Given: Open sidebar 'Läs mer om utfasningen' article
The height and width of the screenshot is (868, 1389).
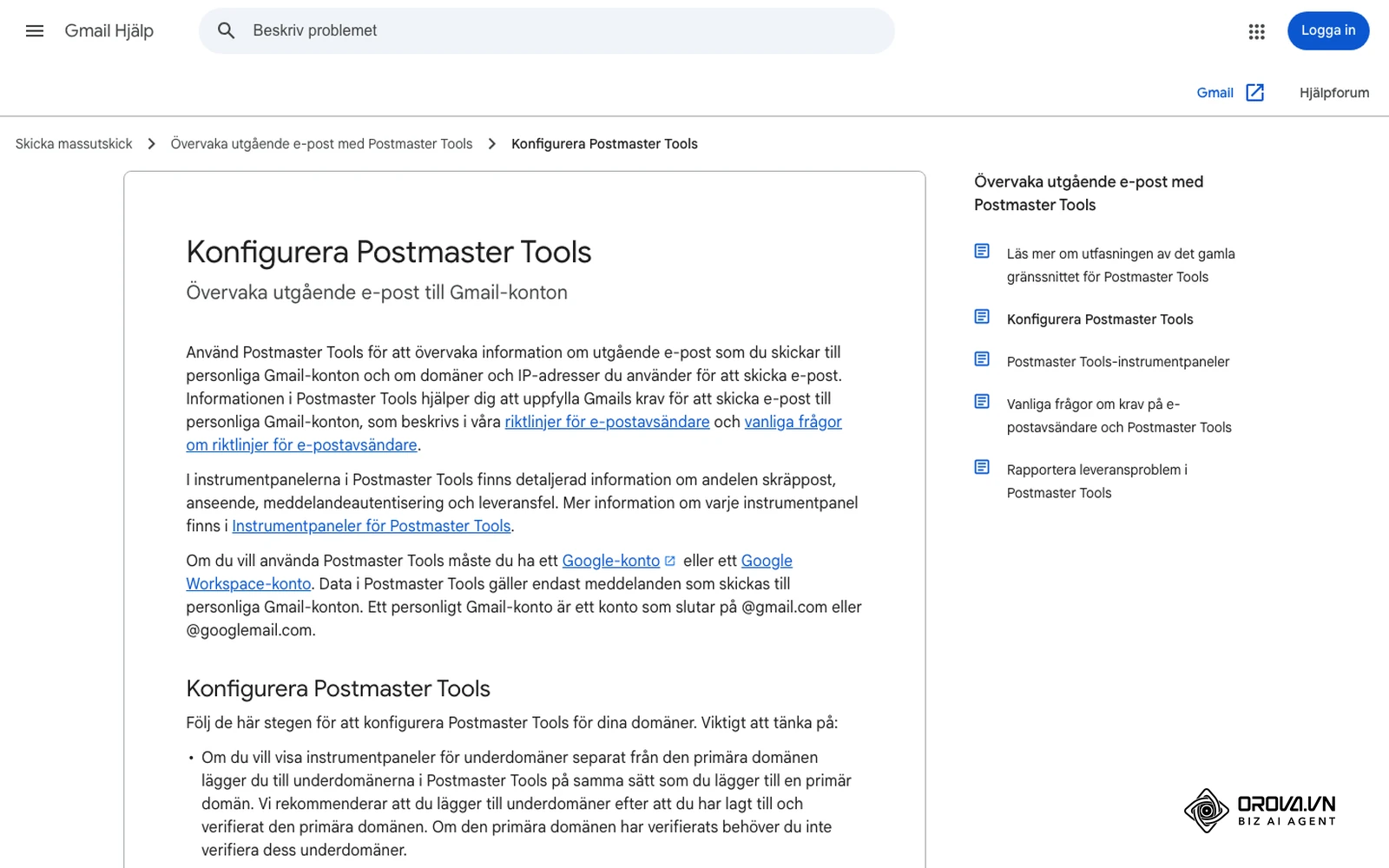Looking at the screenshot, I should click(1121, 266).
